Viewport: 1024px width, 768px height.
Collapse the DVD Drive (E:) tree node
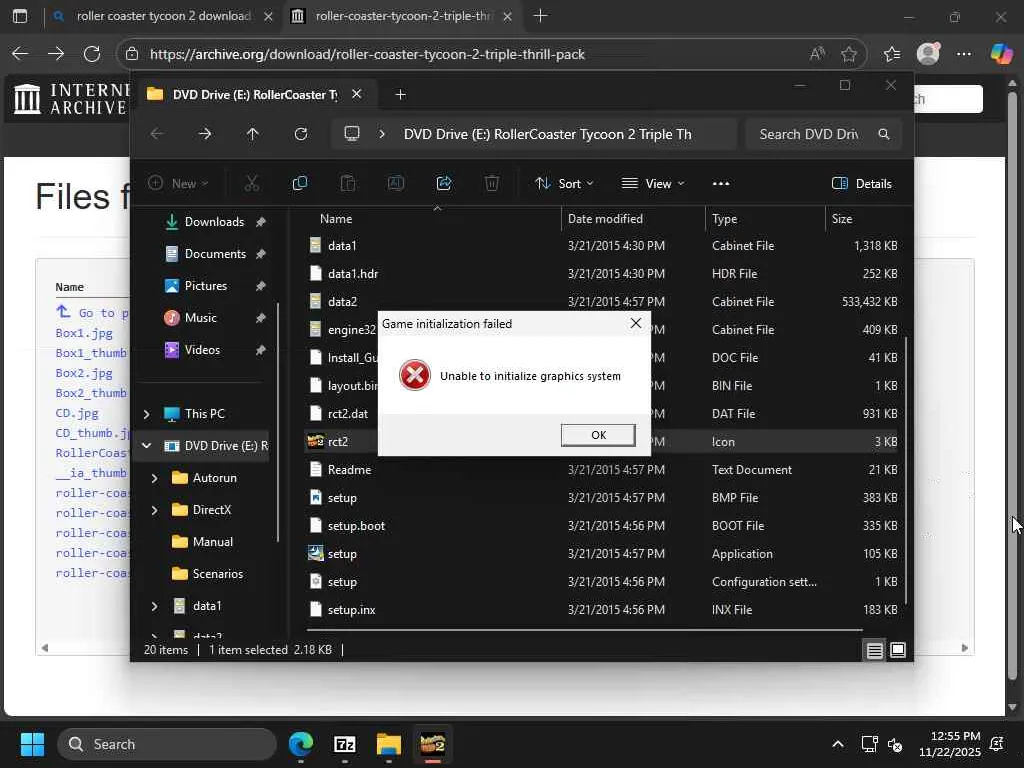click(x=146, y=446)
